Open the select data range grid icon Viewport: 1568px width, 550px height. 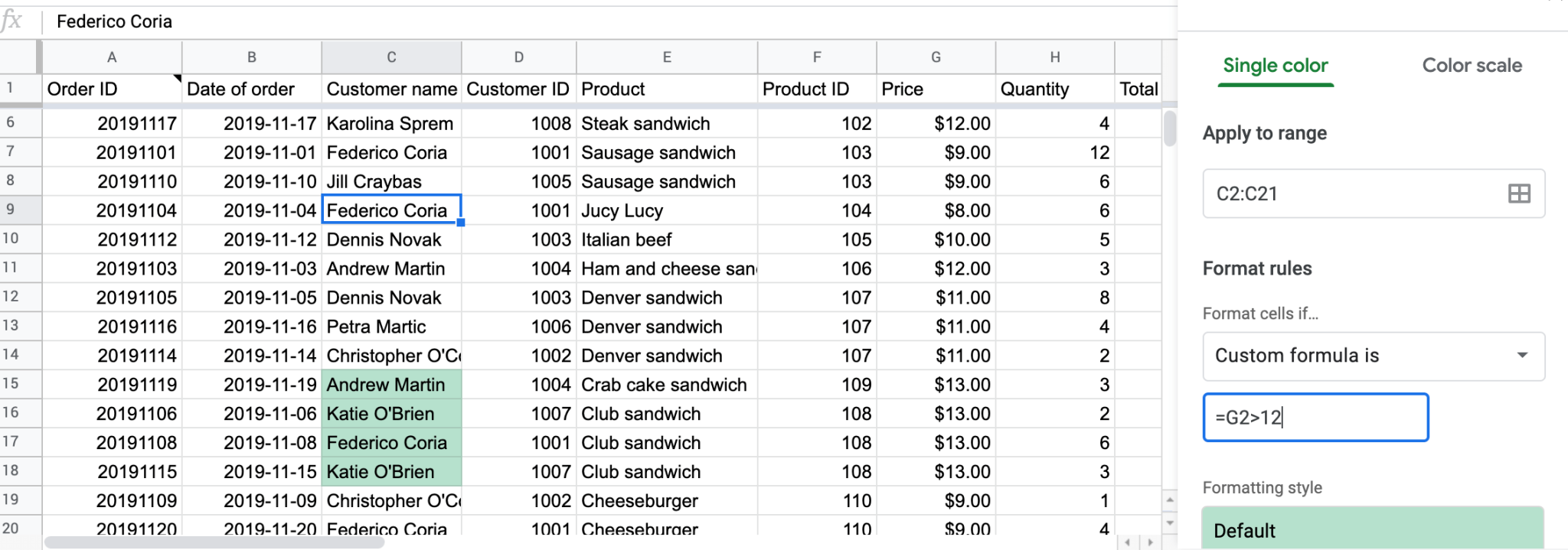1520,194
